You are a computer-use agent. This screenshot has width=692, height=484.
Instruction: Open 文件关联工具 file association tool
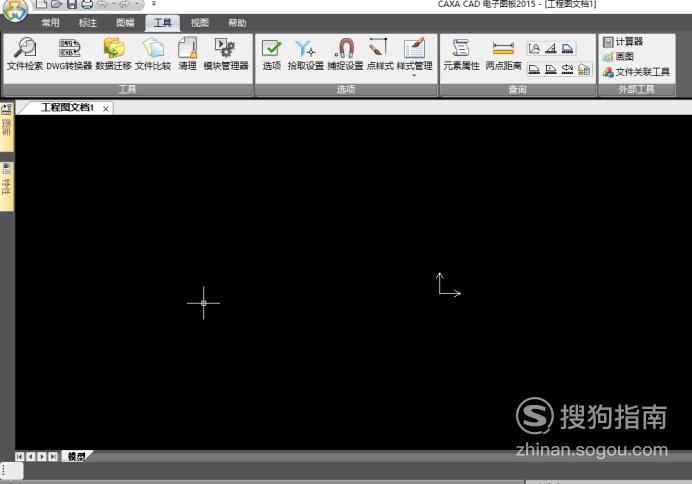[636, 71]
